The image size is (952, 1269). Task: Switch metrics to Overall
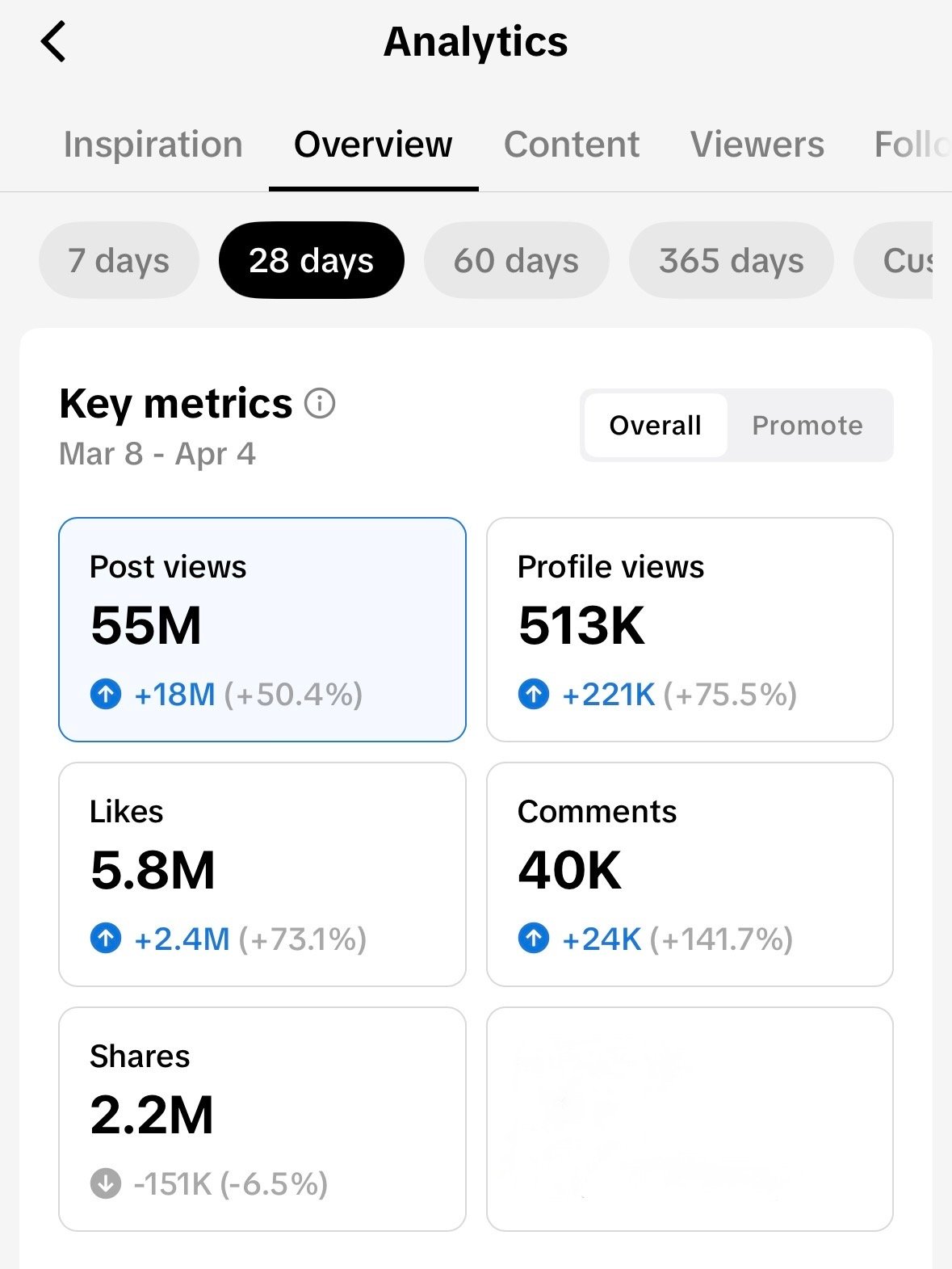[655, 425]
